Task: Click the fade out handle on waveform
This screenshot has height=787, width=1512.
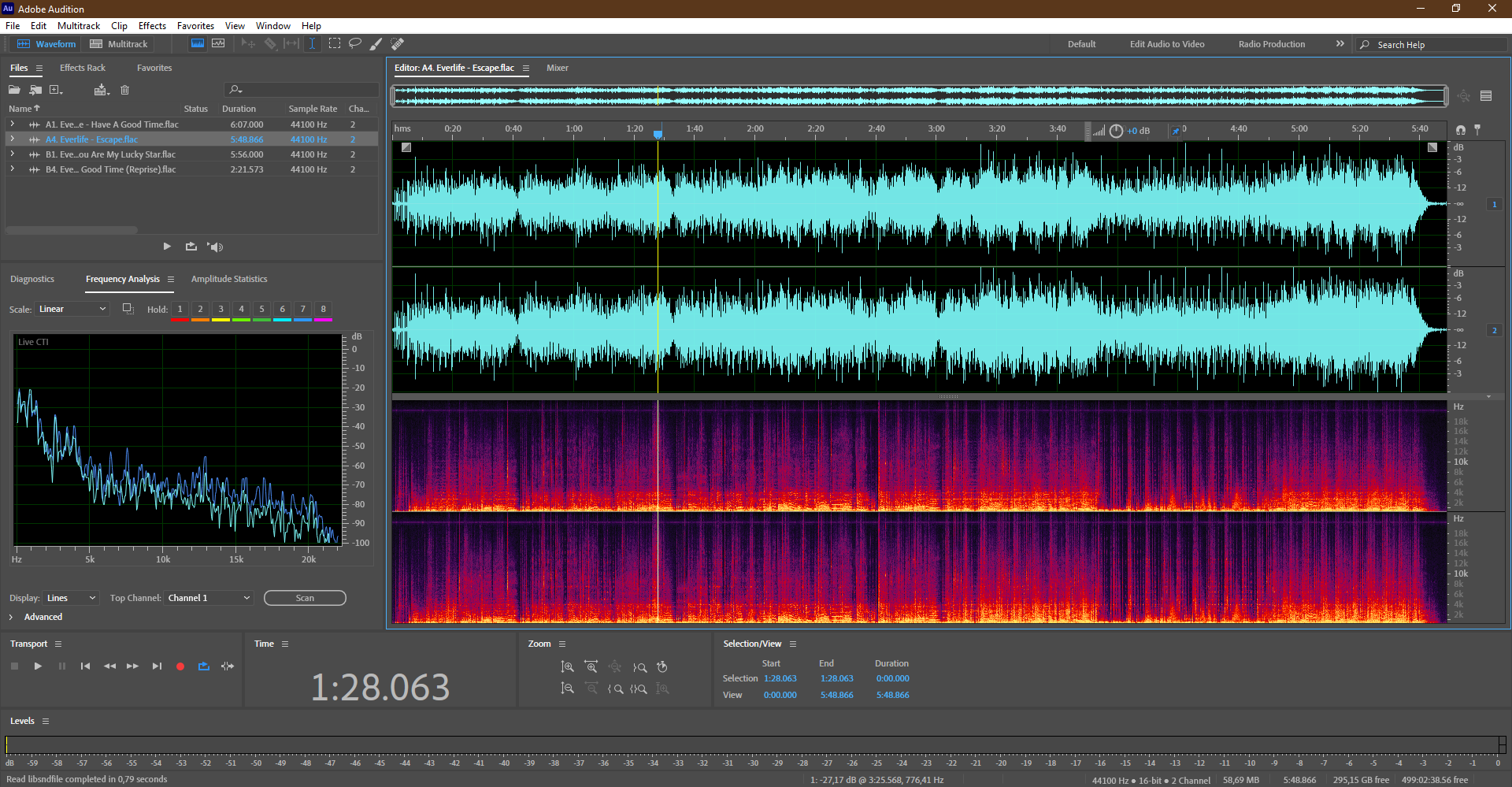Action: point(1432,147)
